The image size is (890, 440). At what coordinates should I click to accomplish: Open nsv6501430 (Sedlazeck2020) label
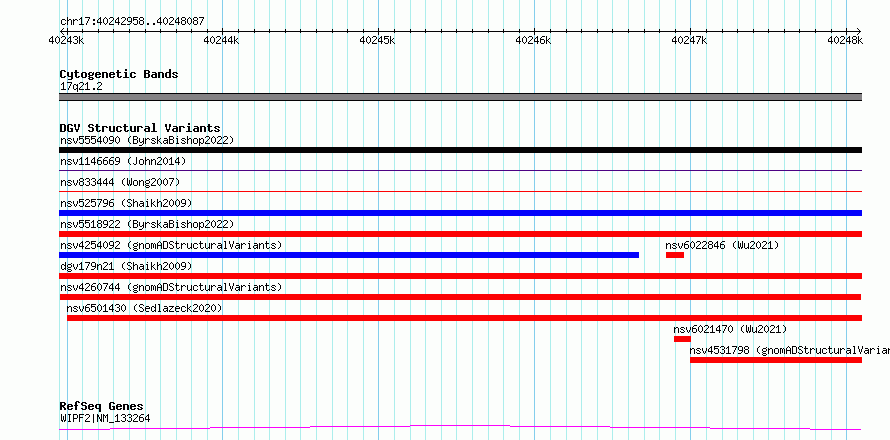click(144, 308)
